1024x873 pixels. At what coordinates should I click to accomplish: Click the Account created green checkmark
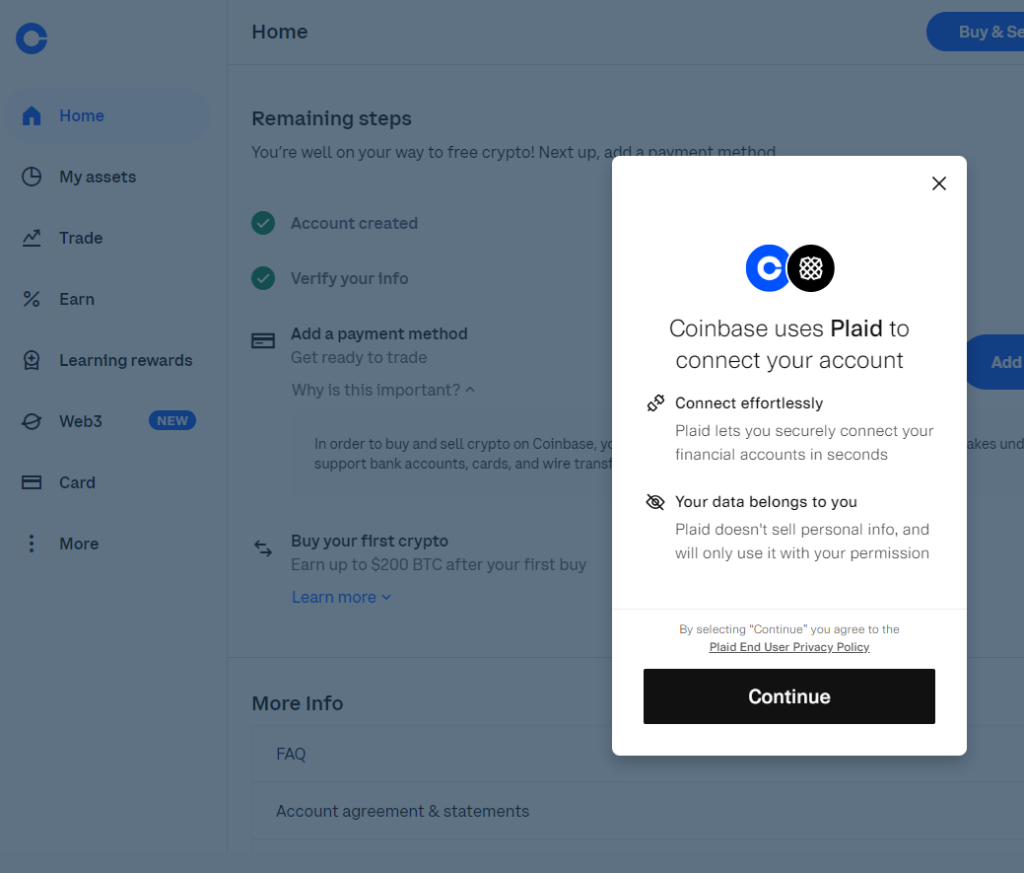(263, 223)
